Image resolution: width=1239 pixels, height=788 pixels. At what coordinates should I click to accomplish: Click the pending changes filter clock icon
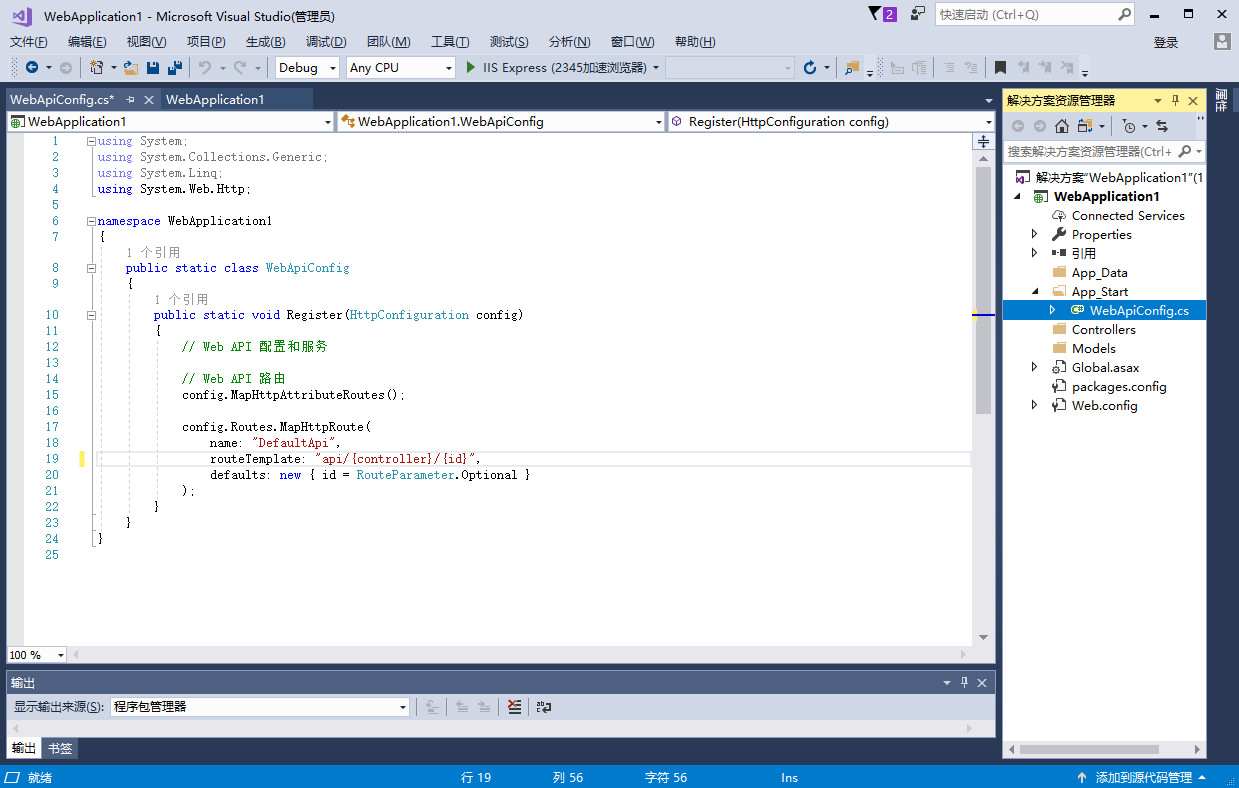click(x=1129, y=126)
